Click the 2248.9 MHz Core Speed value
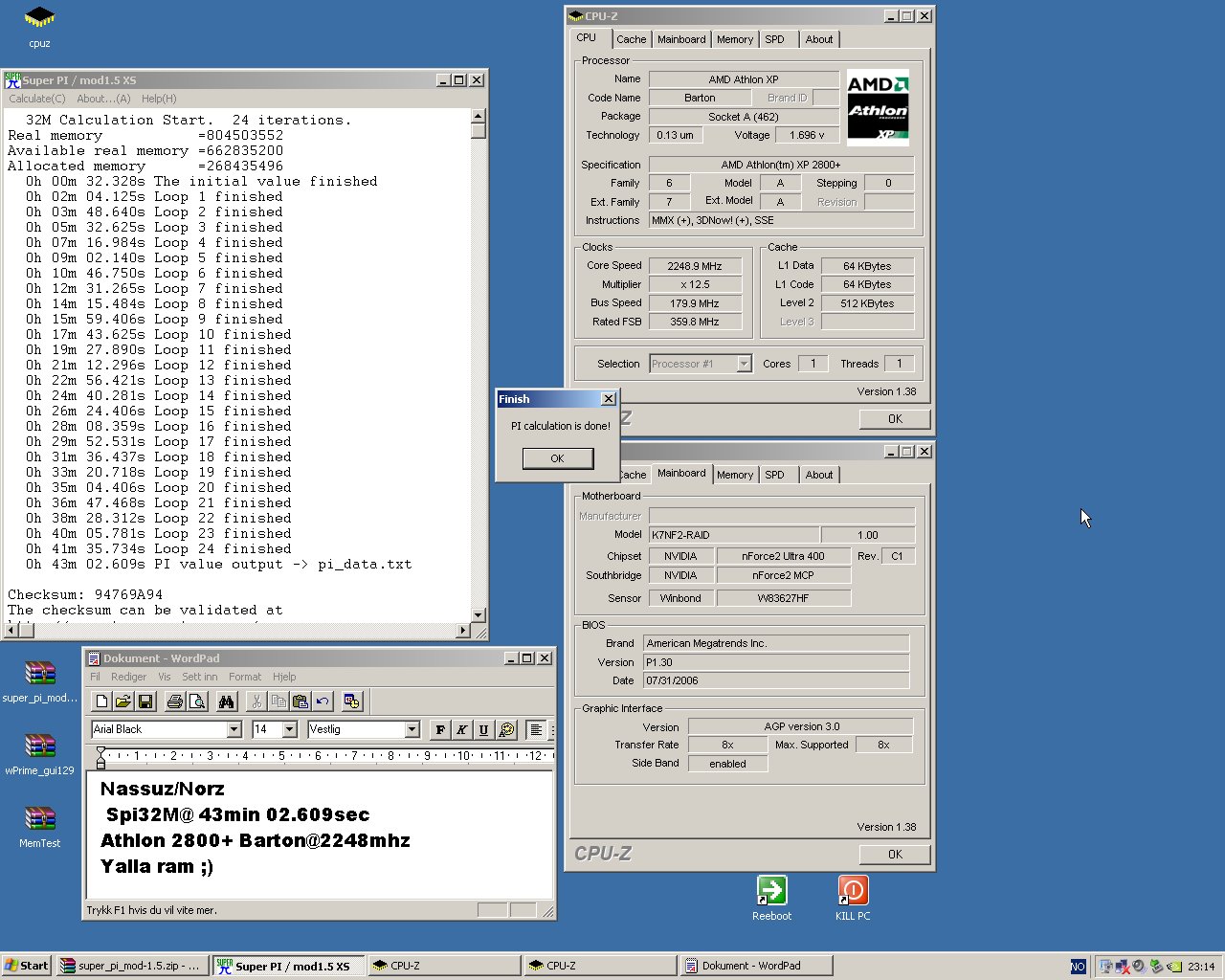Image resolution: width=1225 pixels, height=980 pixels. tap(695, 266)
